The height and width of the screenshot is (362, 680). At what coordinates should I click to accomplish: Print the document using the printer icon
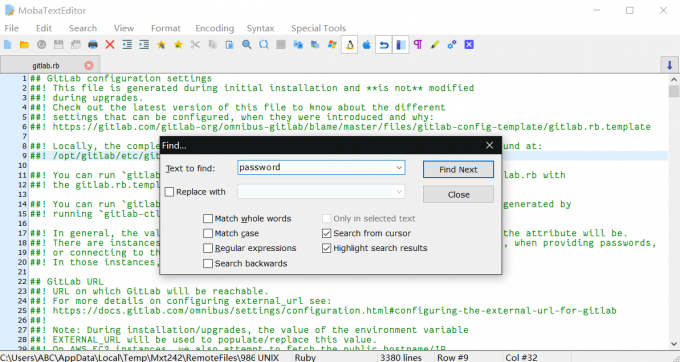pyautogui.click(x=93, y=44)
